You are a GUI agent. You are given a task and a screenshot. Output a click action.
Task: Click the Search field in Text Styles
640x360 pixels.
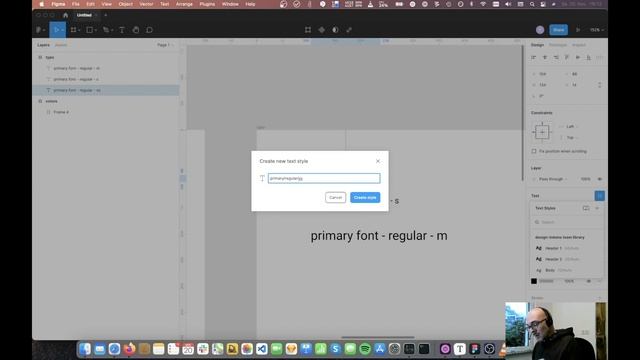pyautogui.click(x=567, y=222)
